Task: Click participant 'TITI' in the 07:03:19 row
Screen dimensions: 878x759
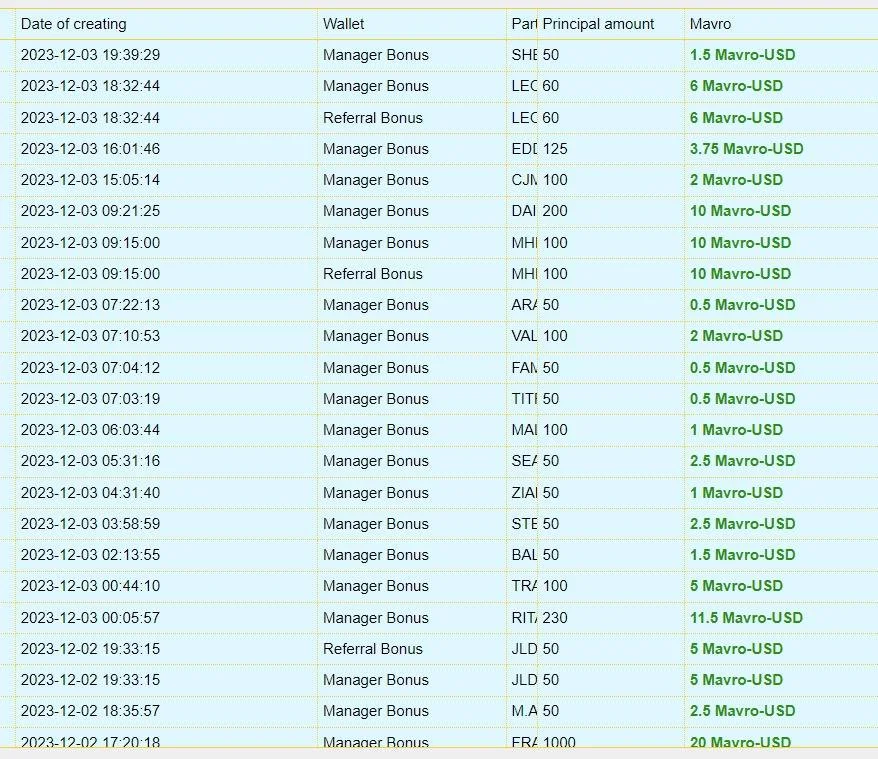Action: click(x=524, y=399)
